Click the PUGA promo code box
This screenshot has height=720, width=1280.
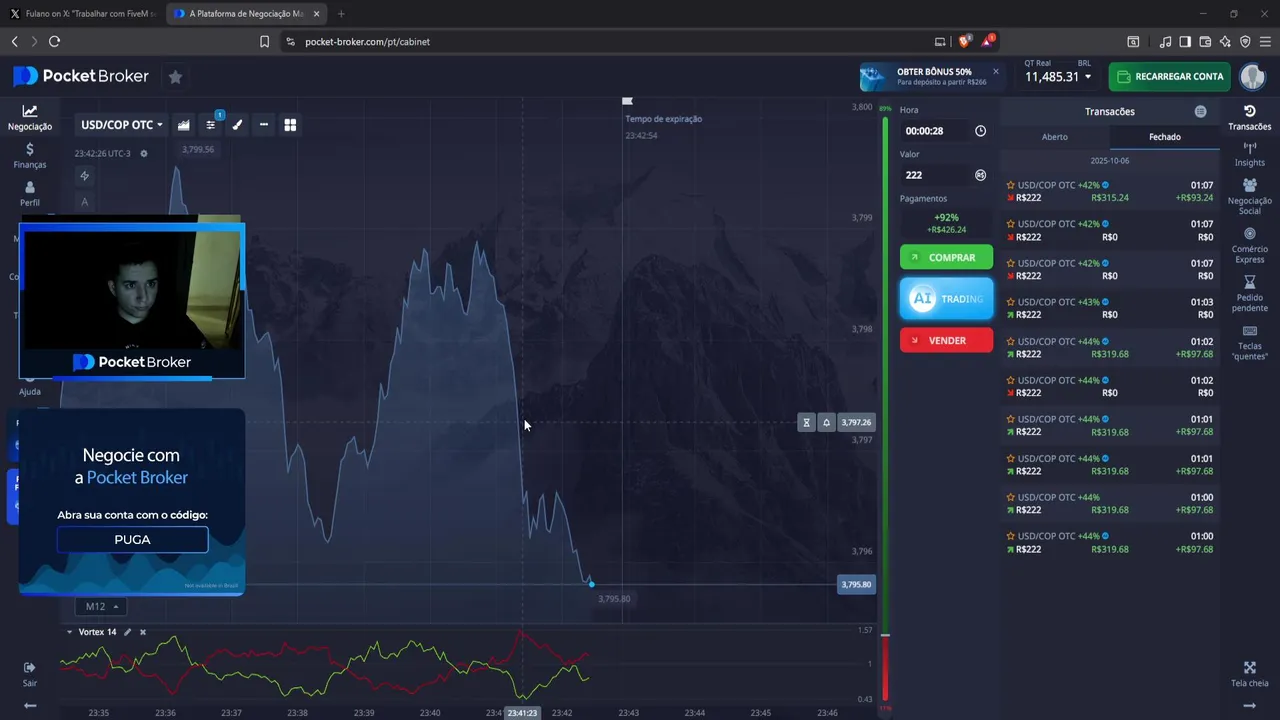click(132, 540)
